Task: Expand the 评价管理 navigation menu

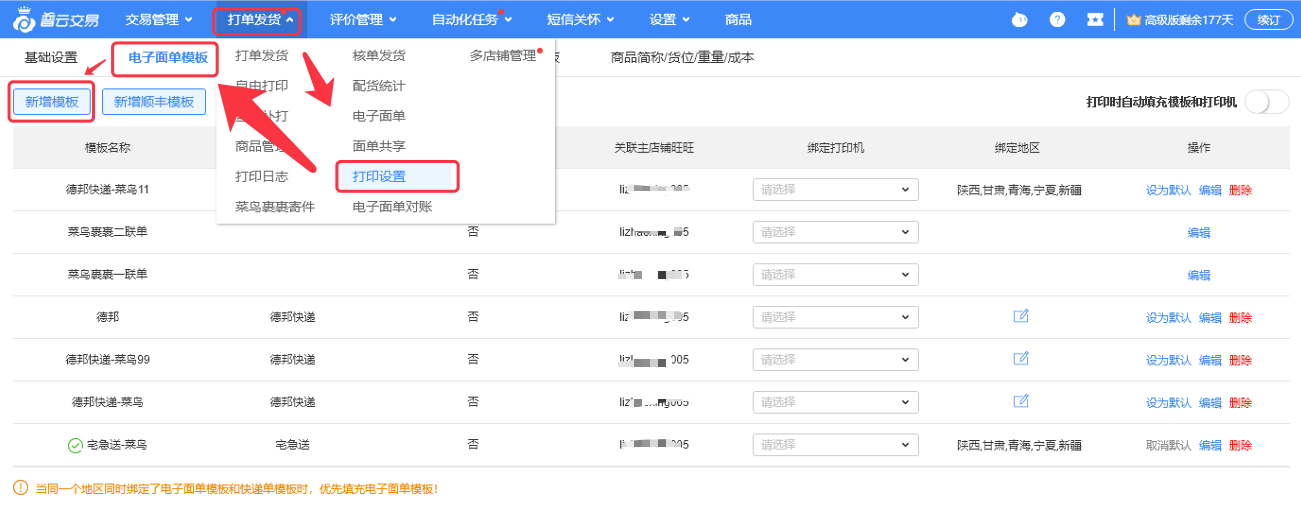Action: point(363,19)
